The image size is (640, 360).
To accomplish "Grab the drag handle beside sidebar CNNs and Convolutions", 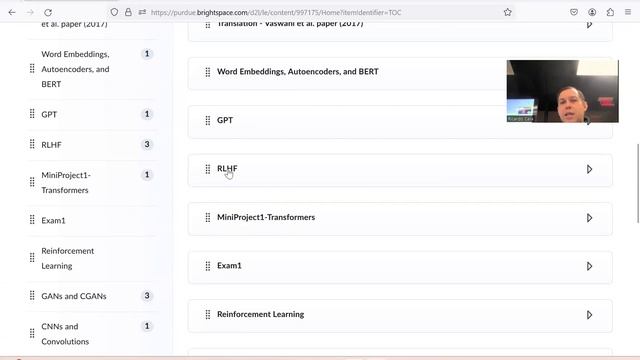I will point(32,333).
